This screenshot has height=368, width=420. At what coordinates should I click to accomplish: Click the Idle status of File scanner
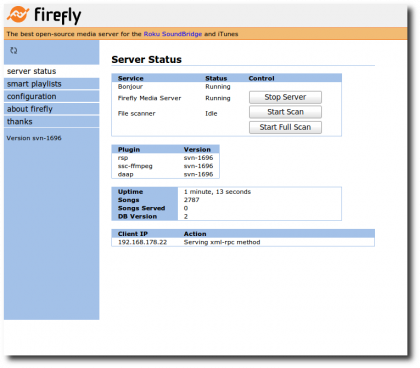(x=211, y=114)
